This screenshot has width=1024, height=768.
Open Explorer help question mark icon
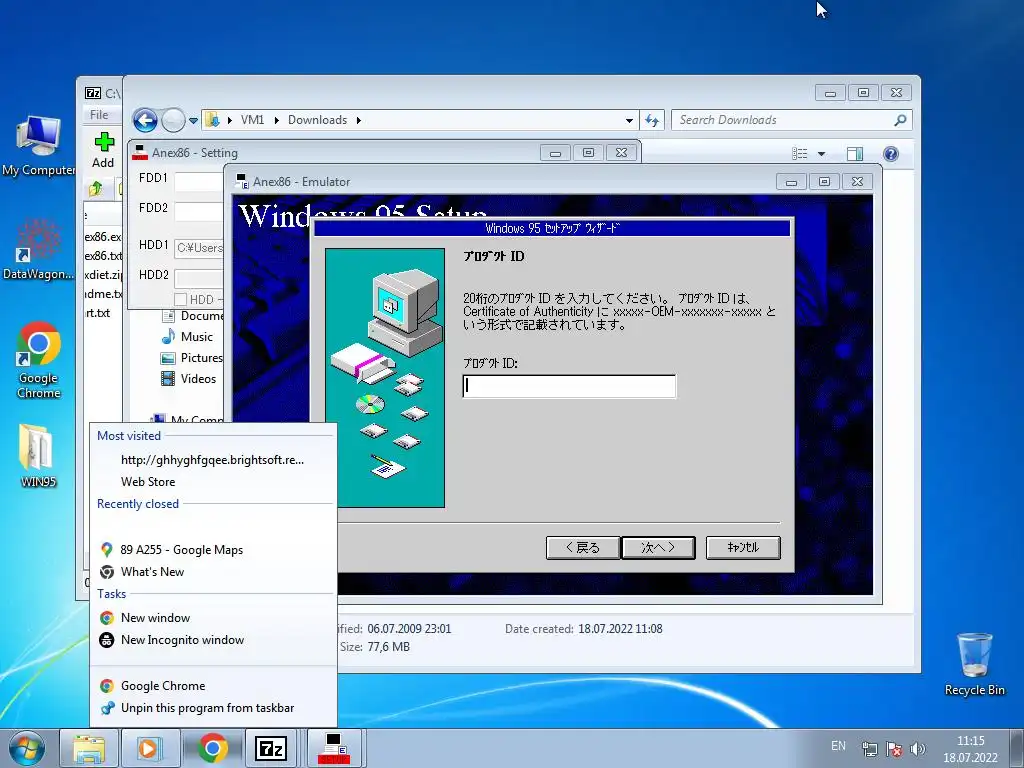tap(890, 153)
